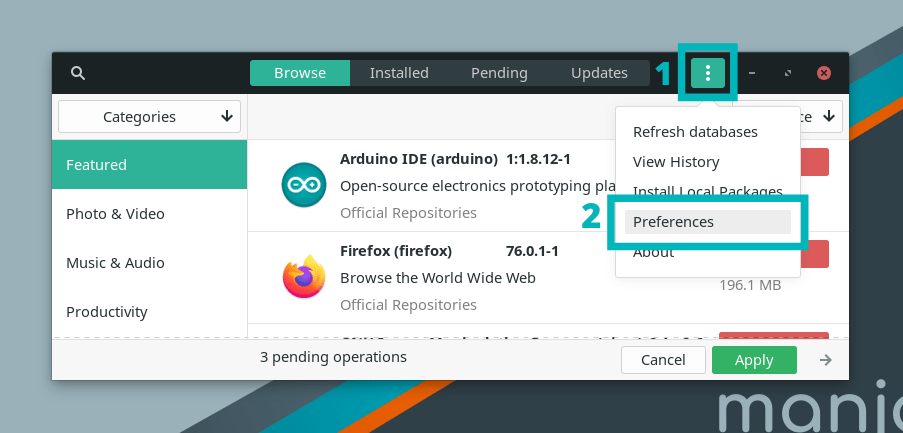Click the right arrow beside Apply
Viewport: 903px width, 433px height.
pyautogui.click(x=826, y=360)
